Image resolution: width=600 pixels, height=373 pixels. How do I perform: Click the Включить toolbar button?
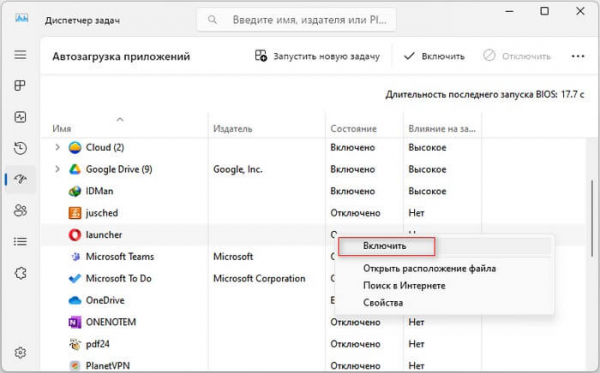[x=434, y=56]
